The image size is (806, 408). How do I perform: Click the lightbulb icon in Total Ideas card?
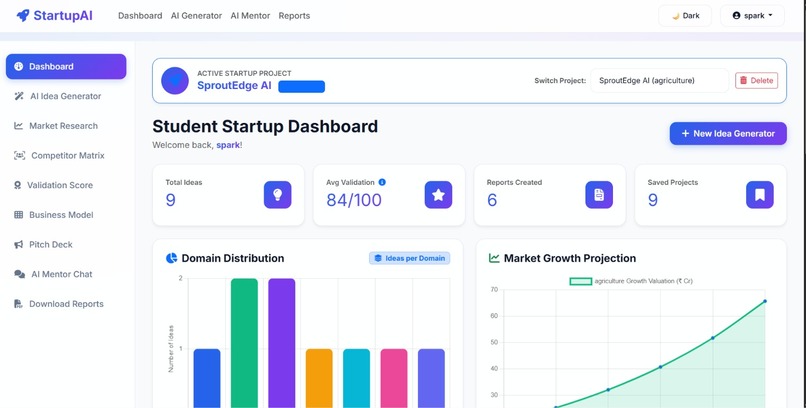[278, 195]
